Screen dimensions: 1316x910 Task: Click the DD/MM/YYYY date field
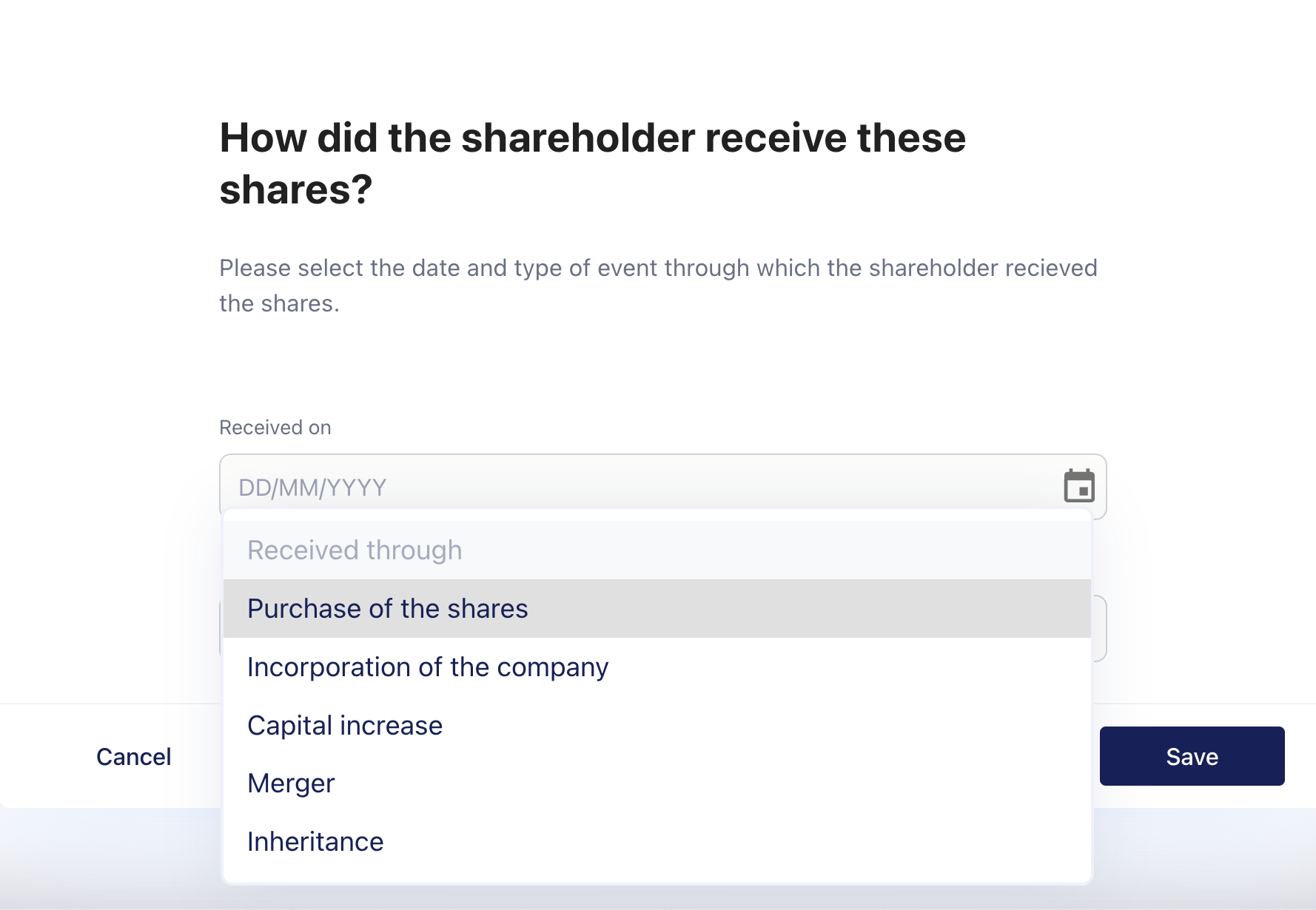point(637,486)
